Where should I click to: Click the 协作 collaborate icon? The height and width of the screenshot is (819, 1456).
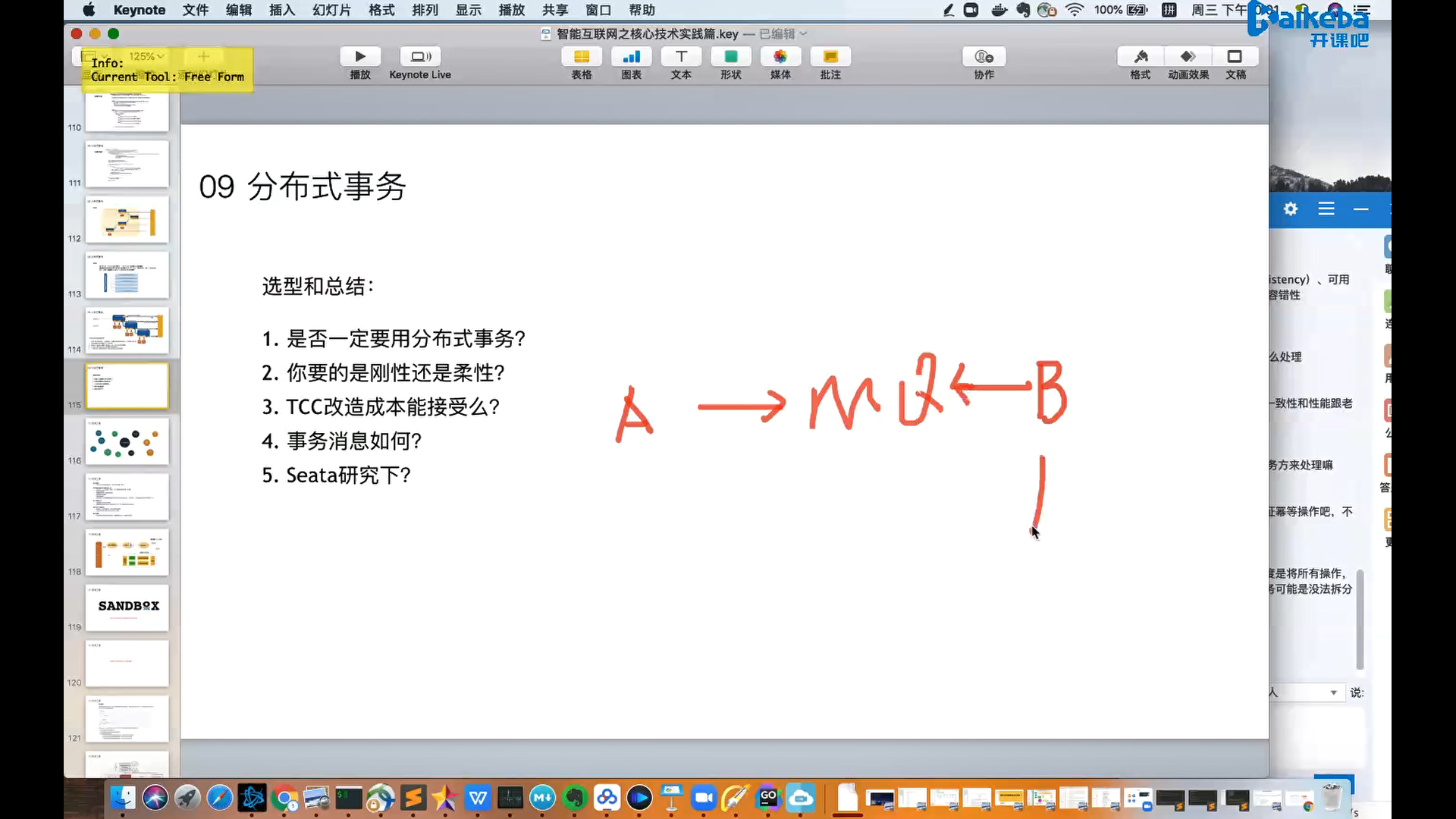pyautogui.click(x=984, y=57)
